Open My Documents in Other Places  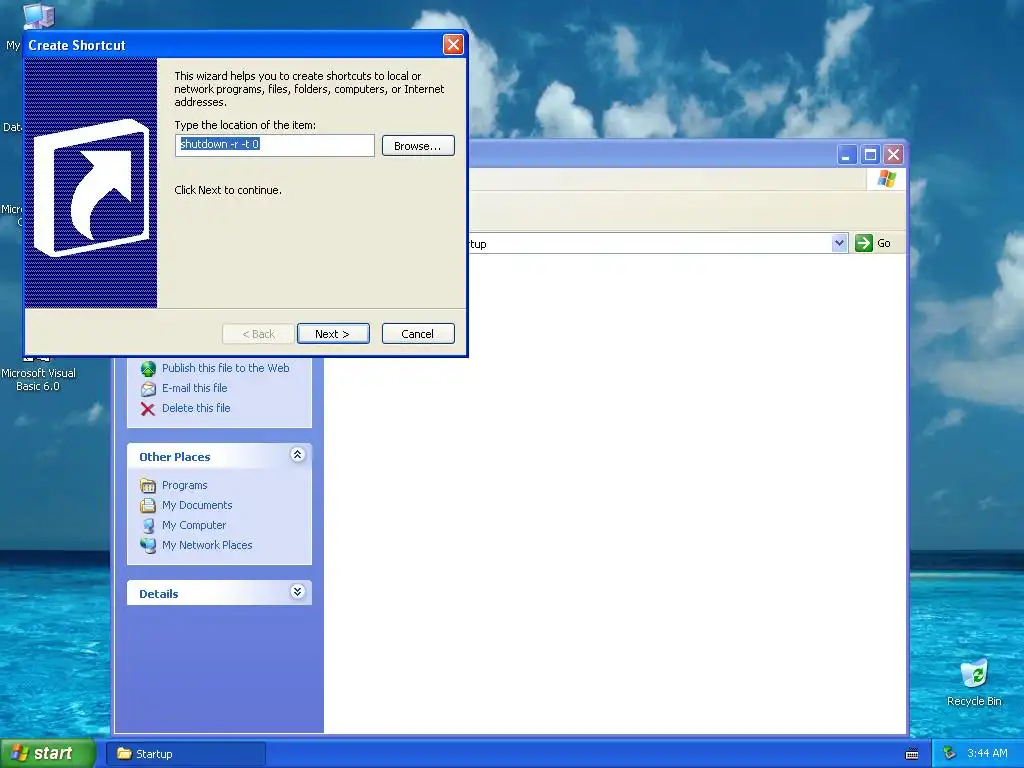197,505
